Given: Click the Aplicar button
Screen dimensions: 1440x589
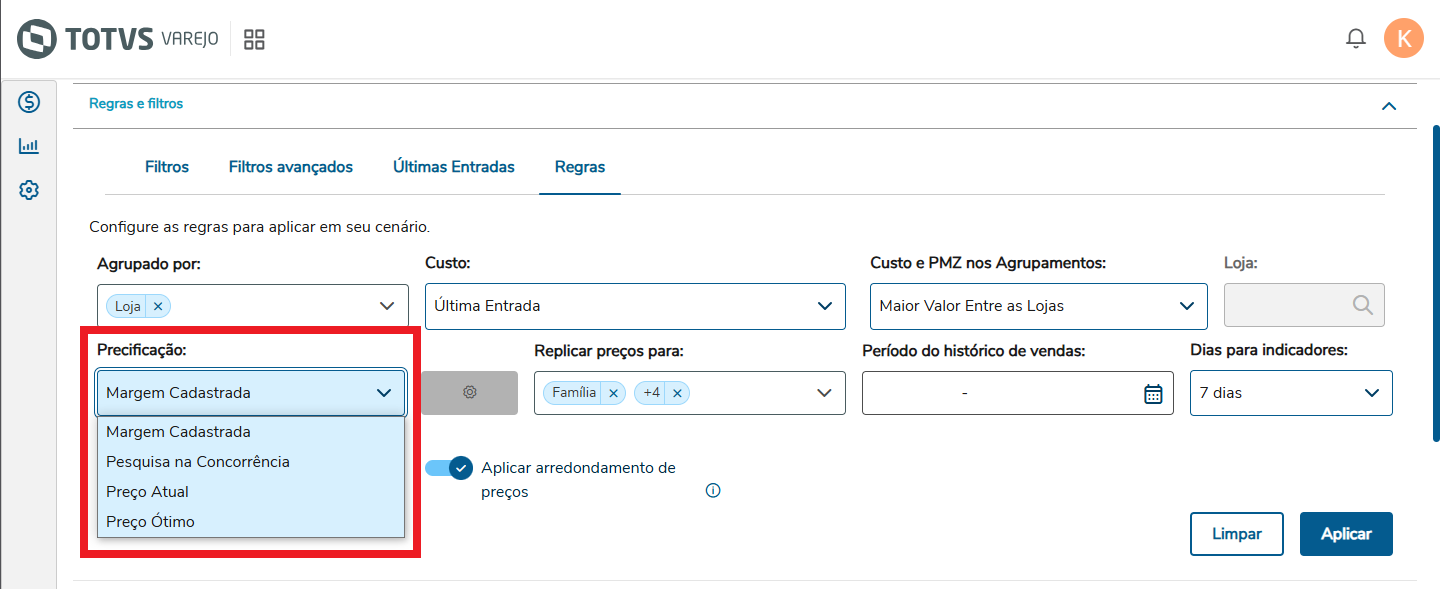Looking at the screenshot, I should tap(1345, 534).
